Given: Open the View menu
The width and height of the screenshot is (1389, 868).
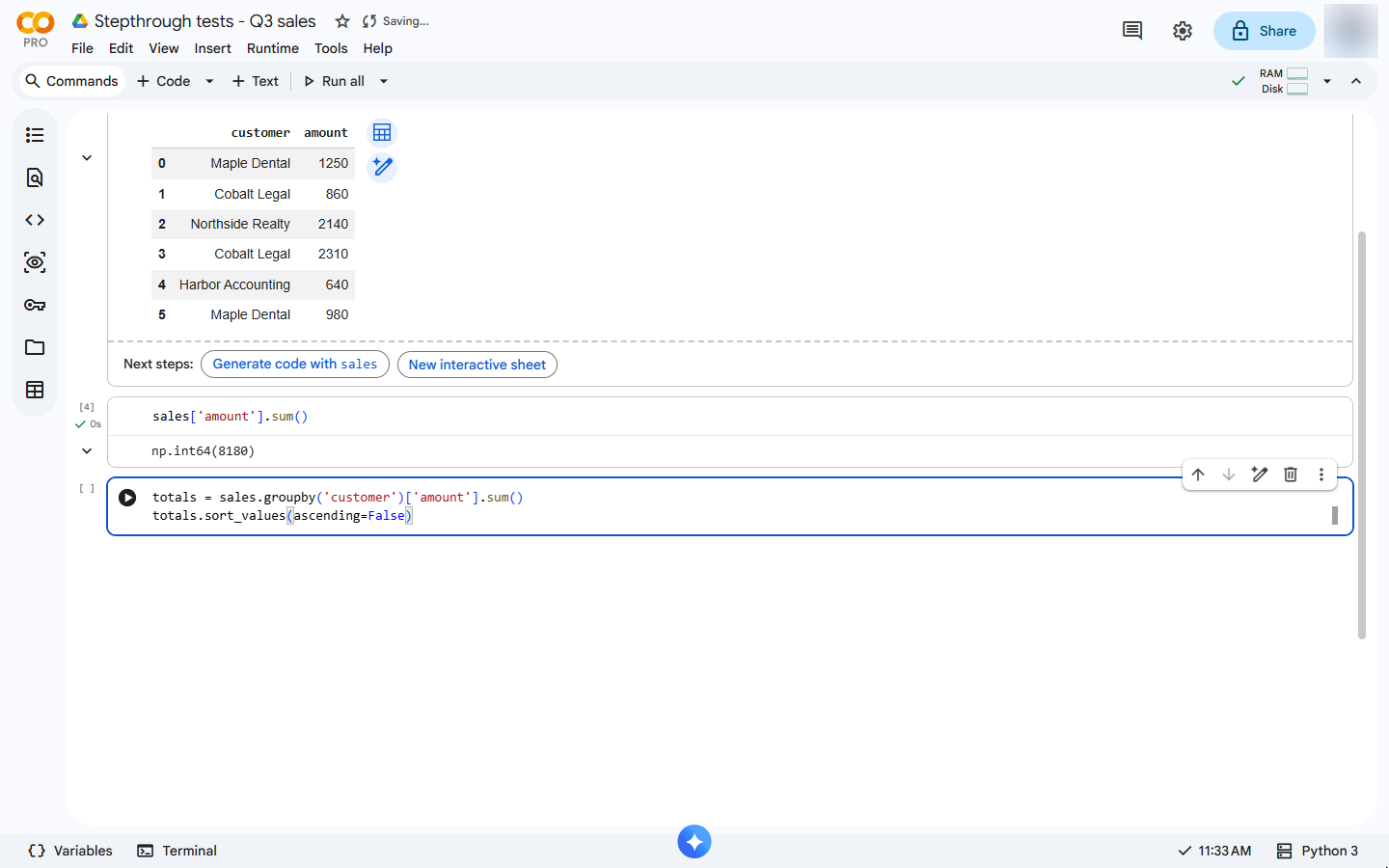Looking at the screenshot, I should tap(164, 48).
